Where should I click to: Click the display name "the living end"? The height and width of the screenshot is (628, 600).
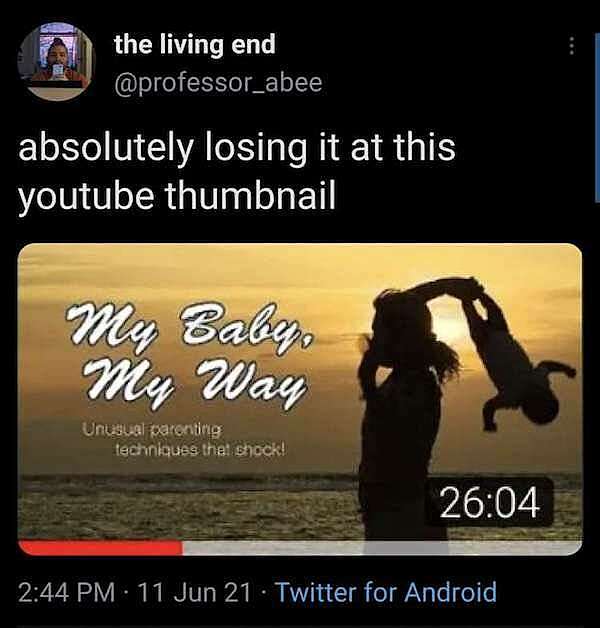tap(195, 45)
